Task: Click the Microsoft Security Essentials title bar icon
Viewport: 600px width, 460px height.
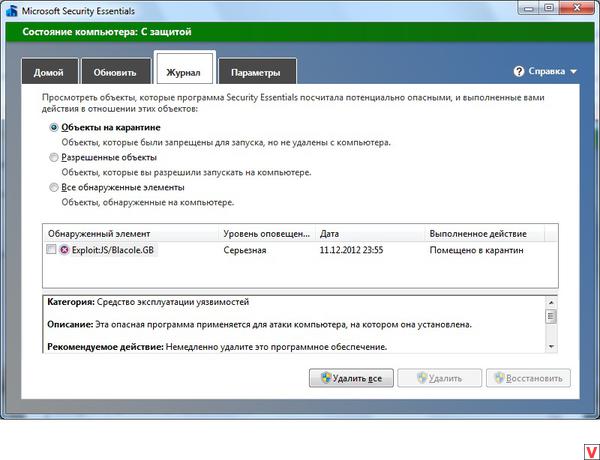Action: click(11, 10)
